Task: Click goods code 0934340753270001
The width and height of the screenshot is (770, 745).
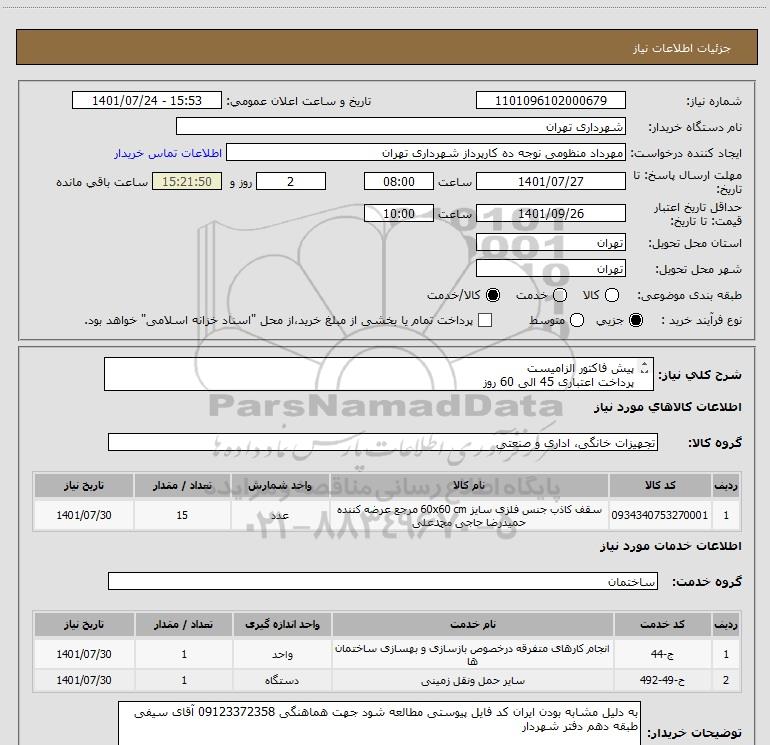Action: coord(660,515)
